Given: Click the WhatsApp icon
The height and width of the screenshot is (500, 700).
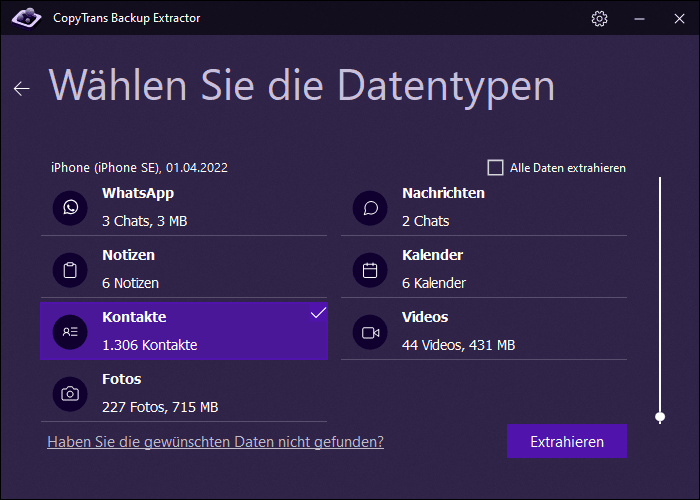Looking at the screenshot, I should point(70,208).
